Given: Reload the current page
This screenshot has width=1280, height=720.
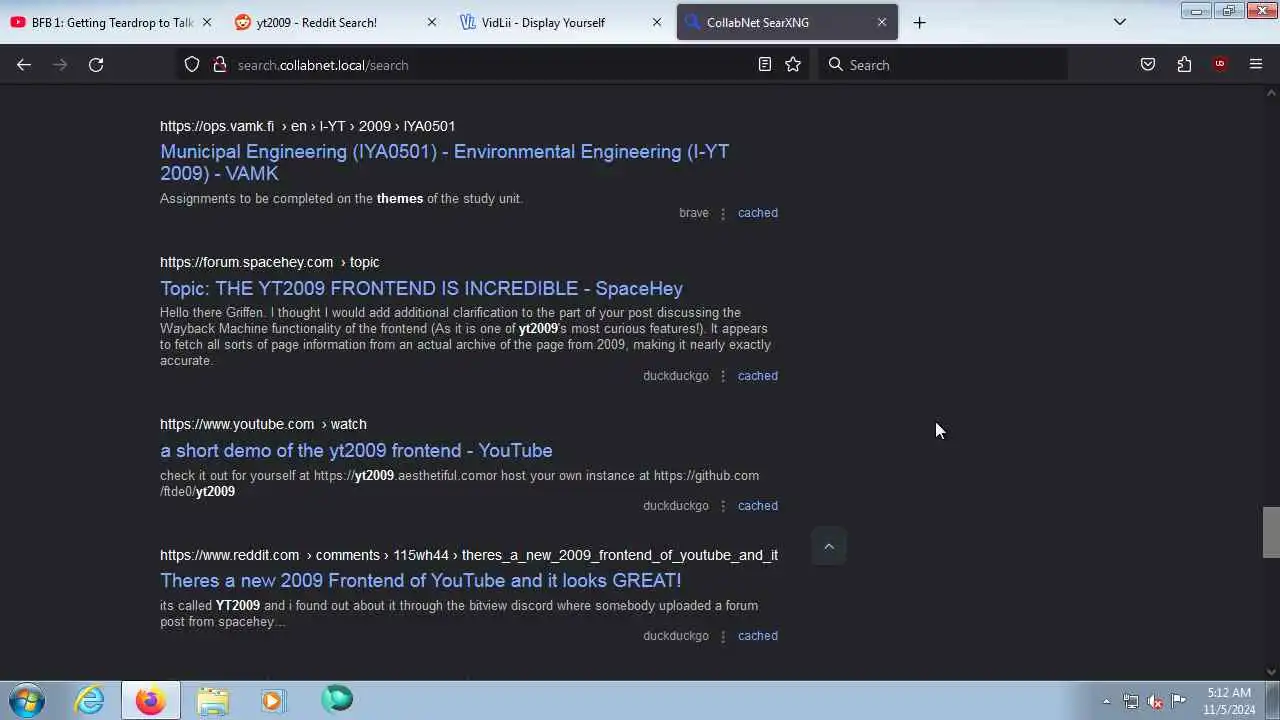Looking at the screenshot, I should pos(96,65).
